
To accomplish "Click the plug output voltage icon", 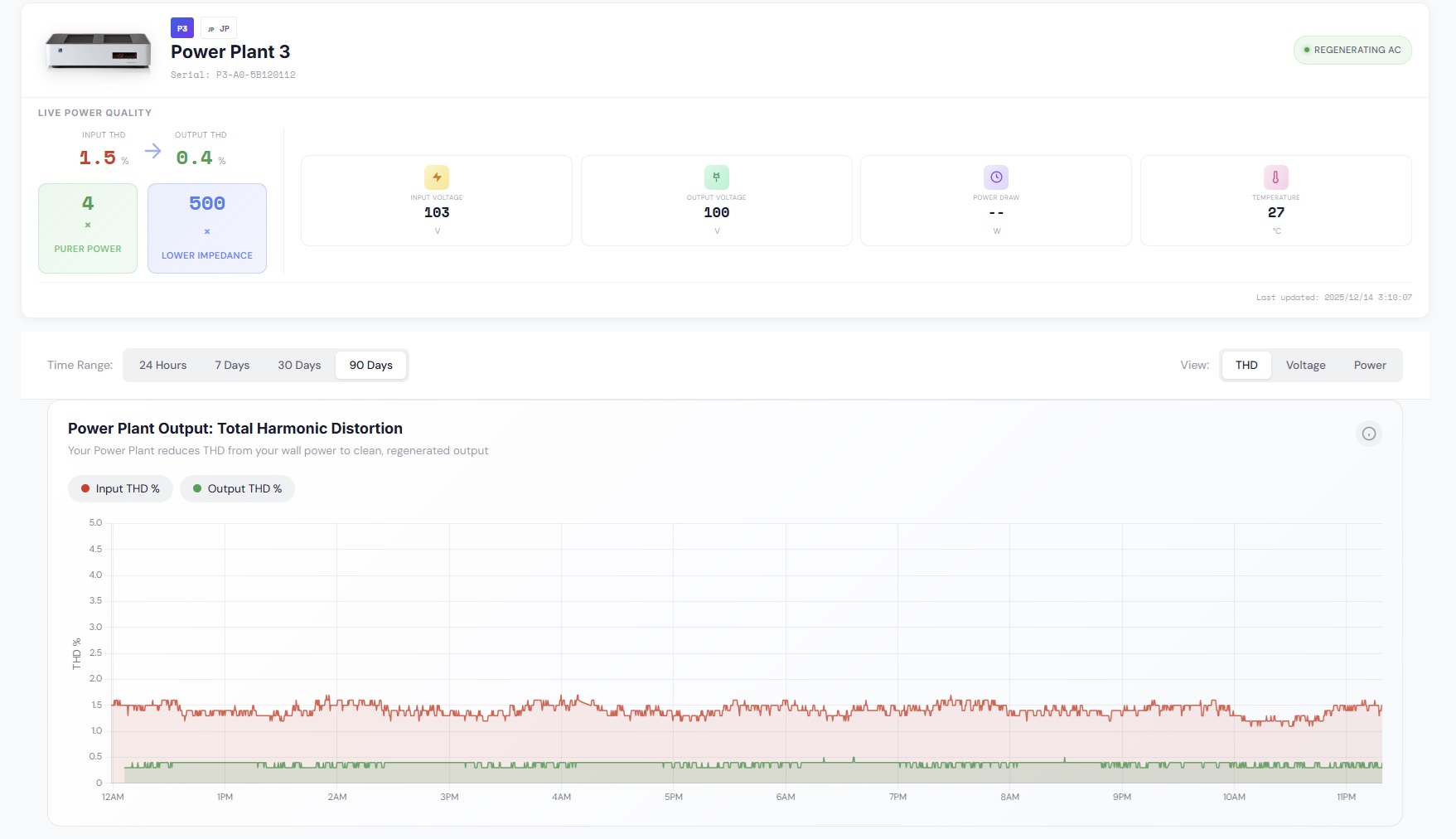I will coord(716,177).
